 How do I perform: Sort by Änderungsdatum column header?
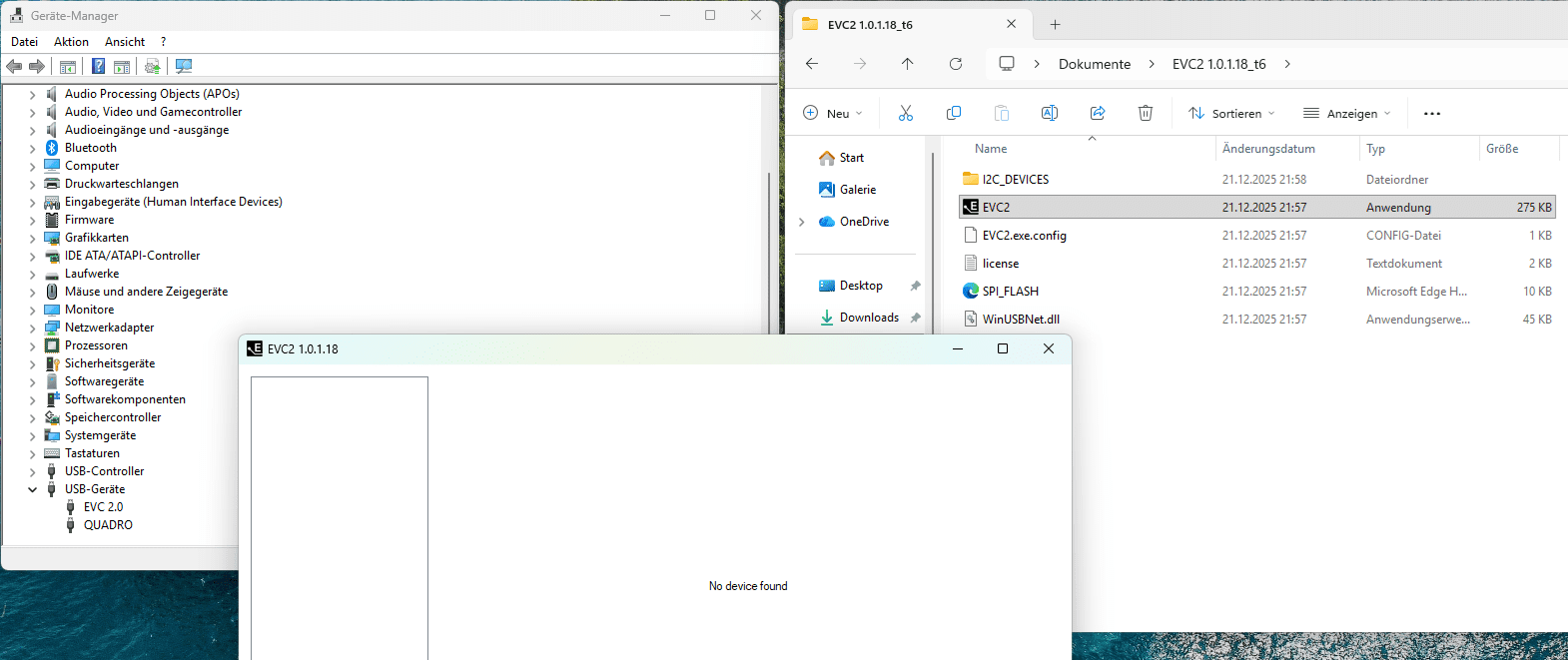coord(1268,149)
